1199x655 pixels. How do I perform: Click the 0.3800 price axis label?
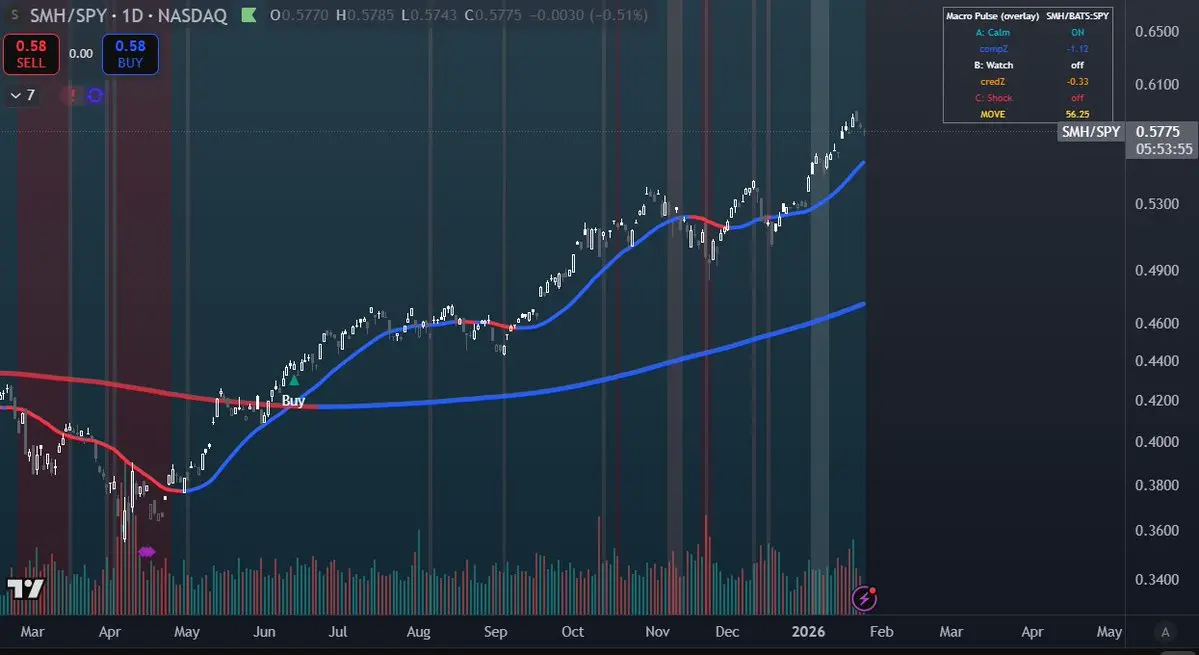(1157, 485)
